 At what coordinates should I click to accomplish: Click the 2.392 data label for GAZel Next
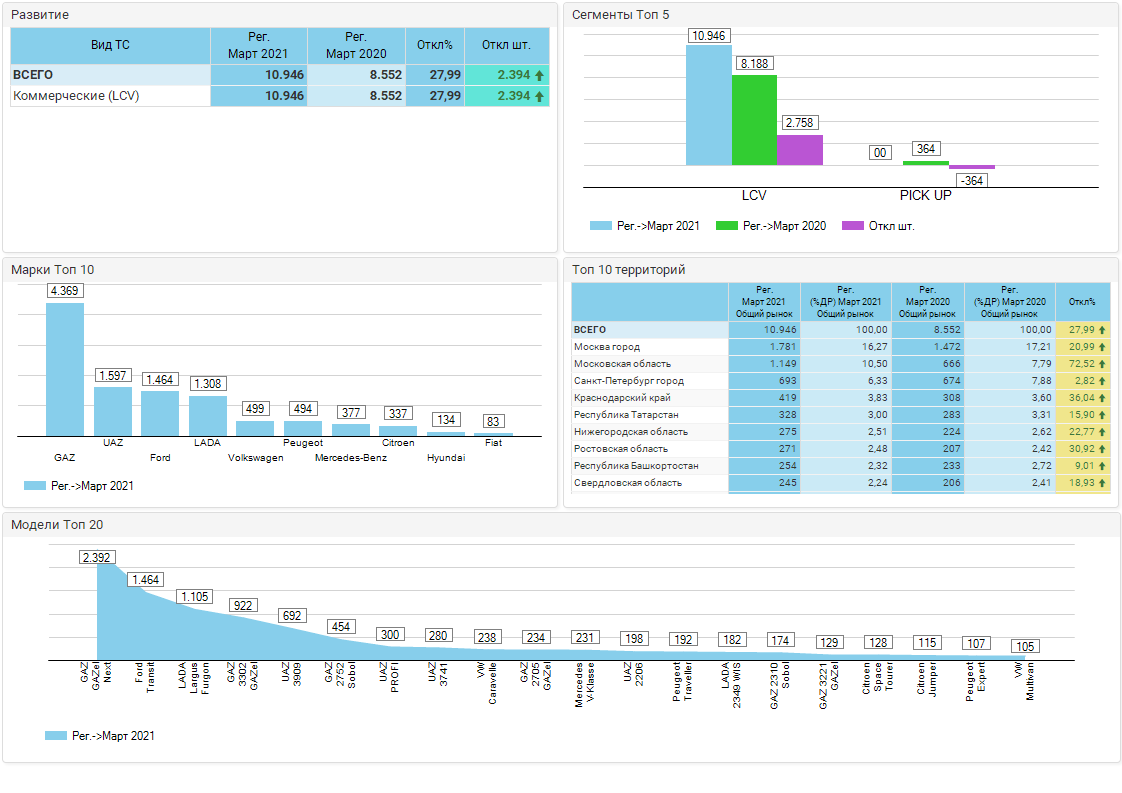pyautogui.click(x=97, y=557)
